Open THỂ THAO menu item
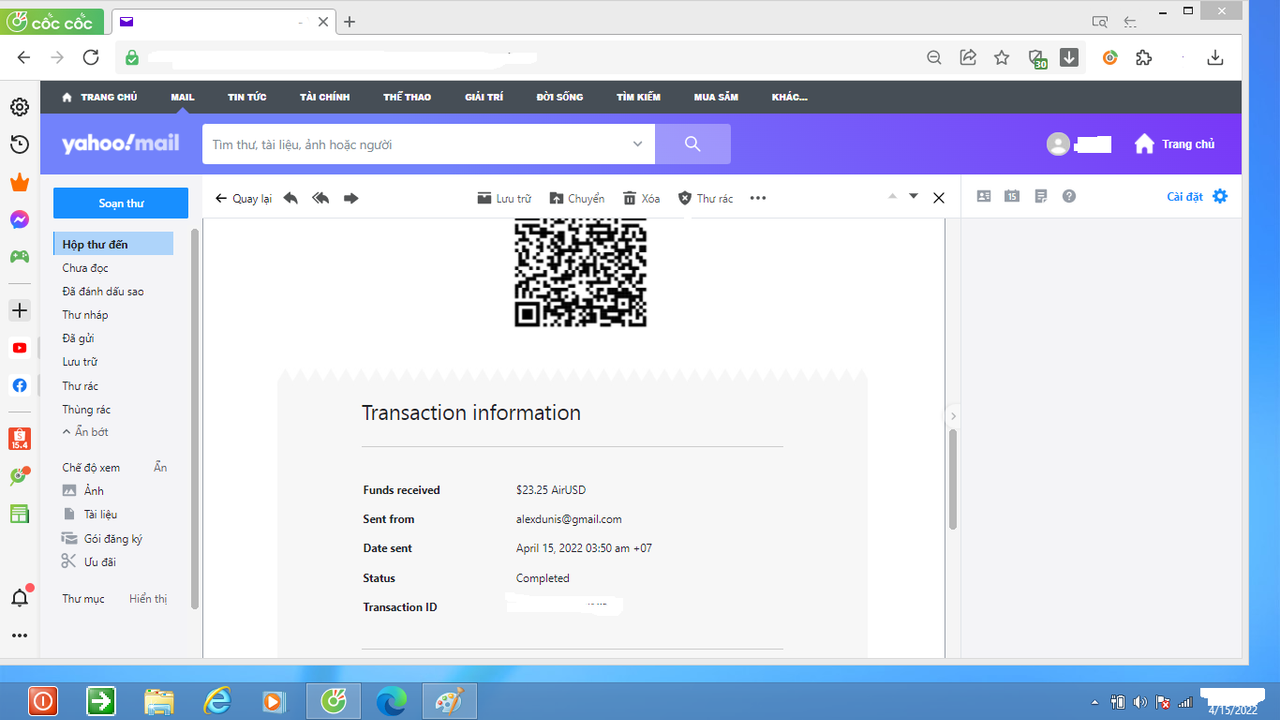 [x=407, y=97]
